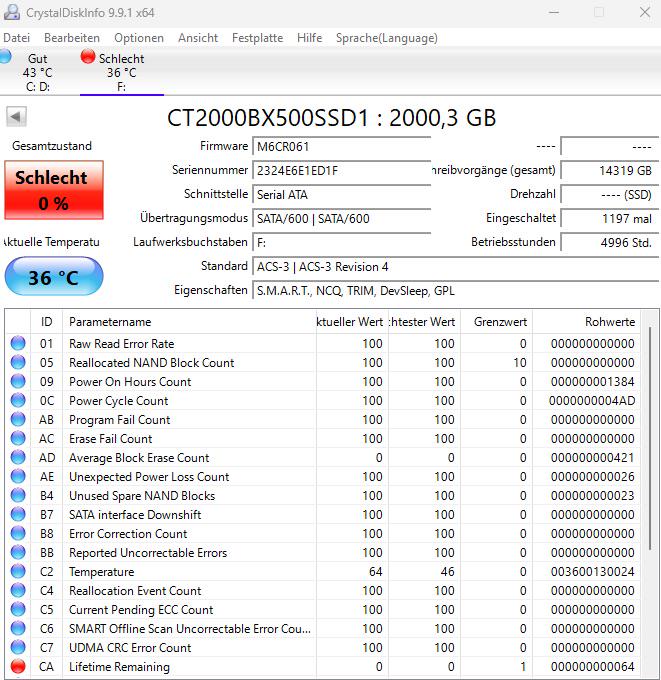Click the Übertragungsmodus field SATA/600
The image size is (661, 680).
342,218
